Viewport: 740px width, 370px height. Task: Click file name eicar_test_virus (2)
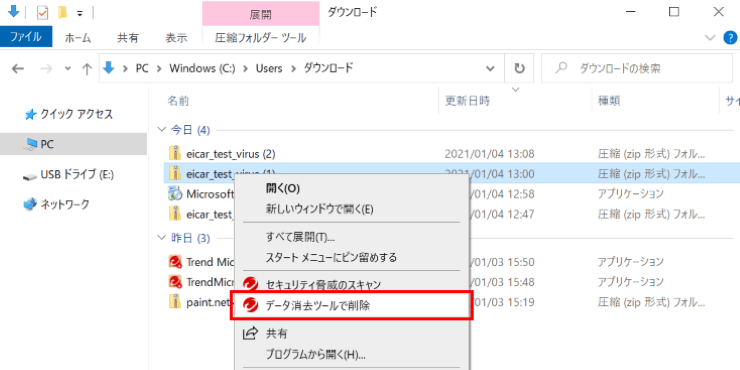pyautogui.click(x=230, y=154)
